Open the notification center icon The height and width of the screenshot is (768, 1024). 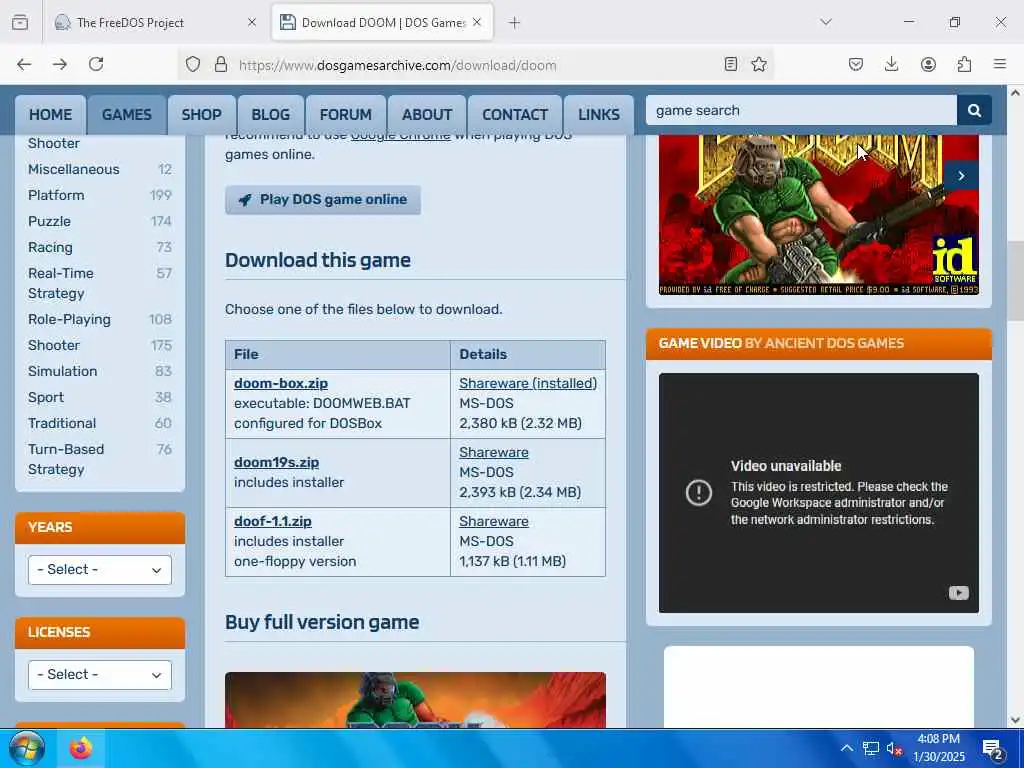993,748
